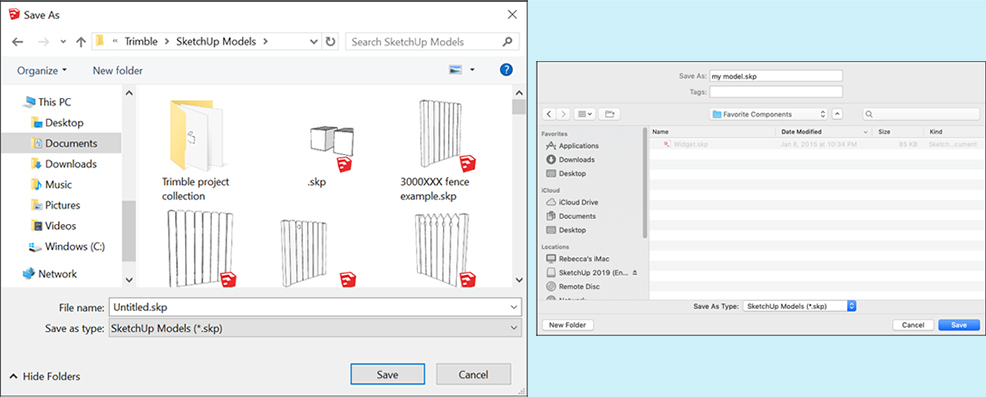Refresh the SketchUp Models folder view
This screenshot has width=986, height=397.
tap(330, 42)
